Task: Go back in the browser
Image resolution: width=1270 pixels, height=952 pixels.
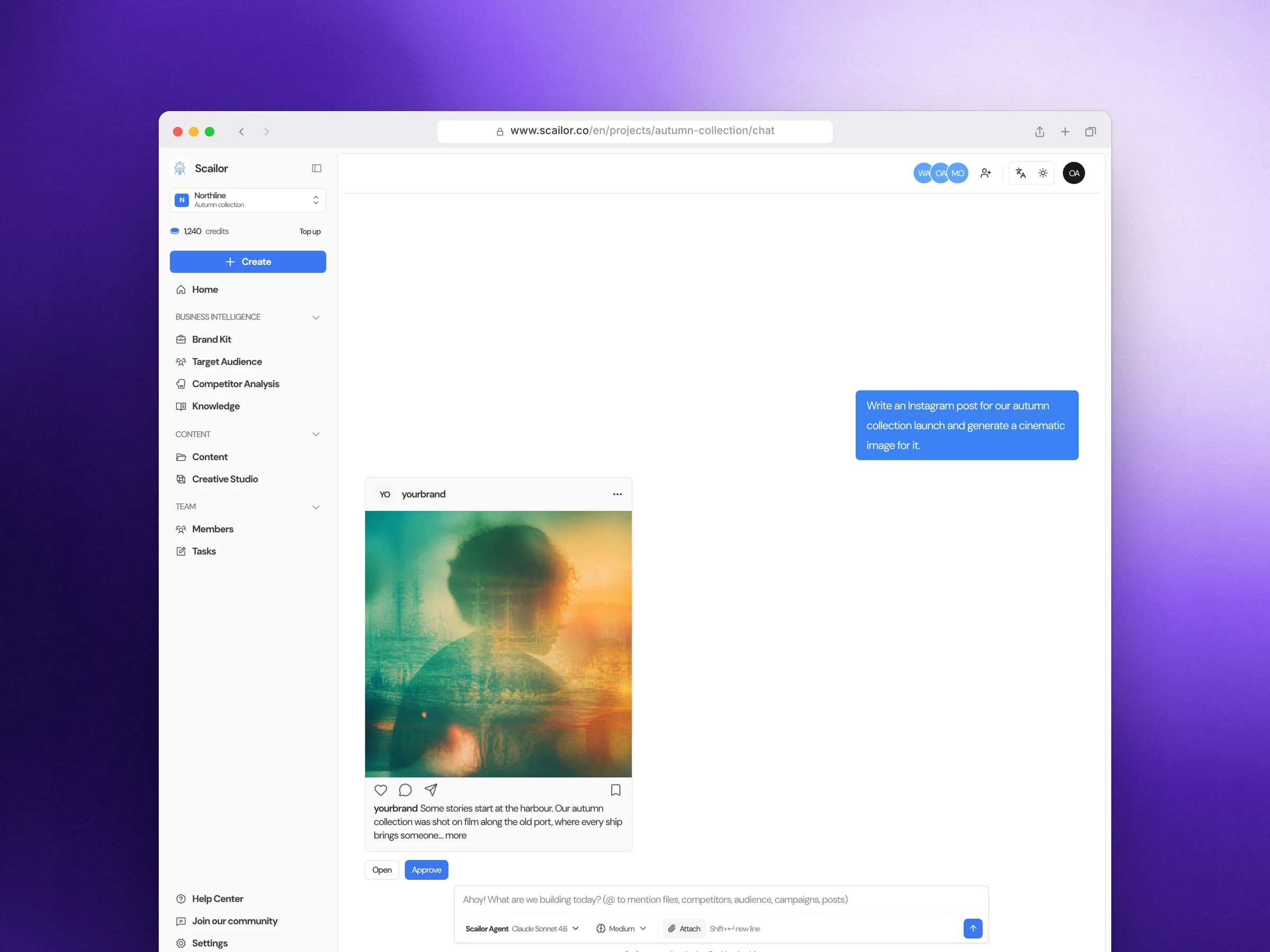Action: (242, 131)
